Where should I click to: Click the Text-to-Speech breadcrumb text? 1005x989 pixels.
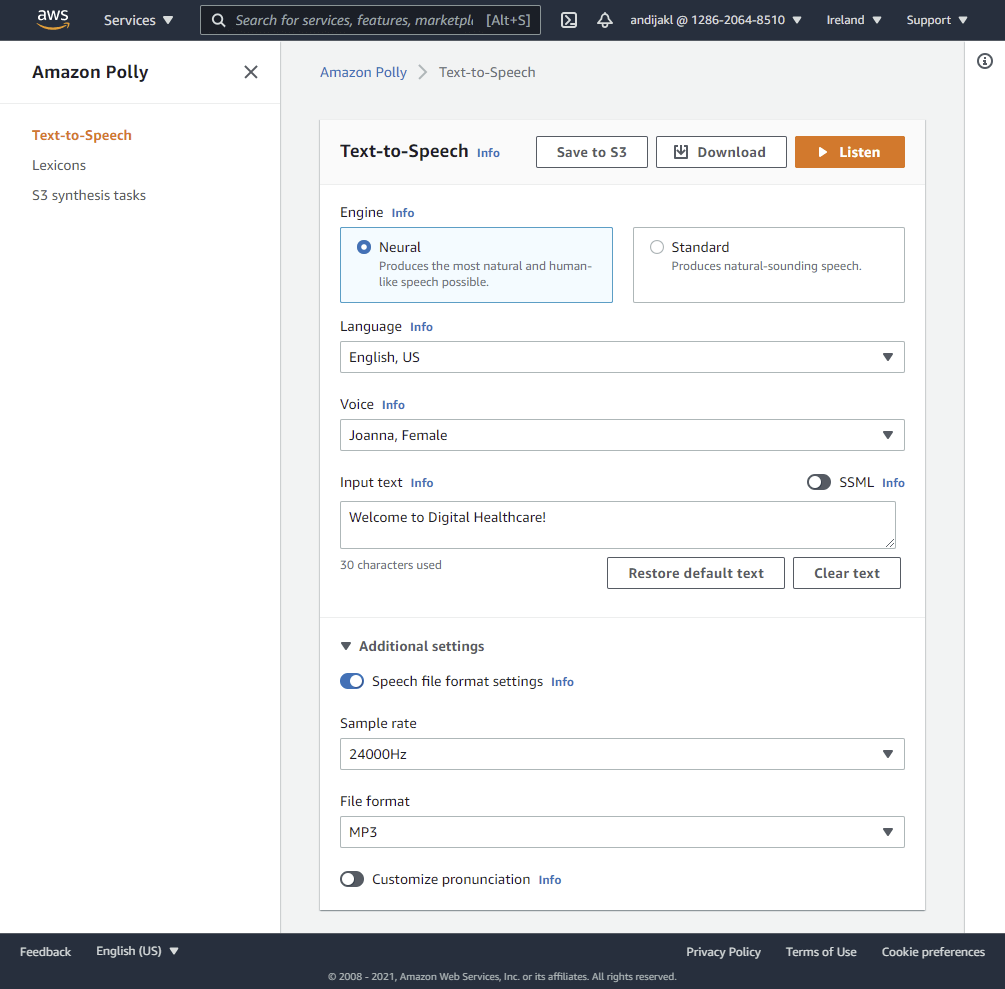point(486,72)
